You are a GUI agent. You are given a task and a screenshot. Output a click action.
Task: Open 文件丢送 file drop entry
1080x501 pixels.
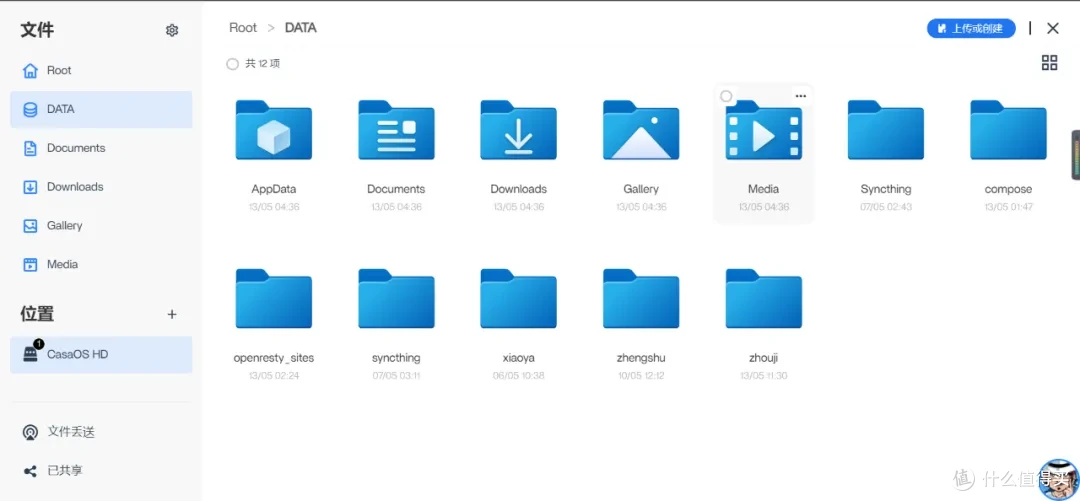tap(101, 432)
